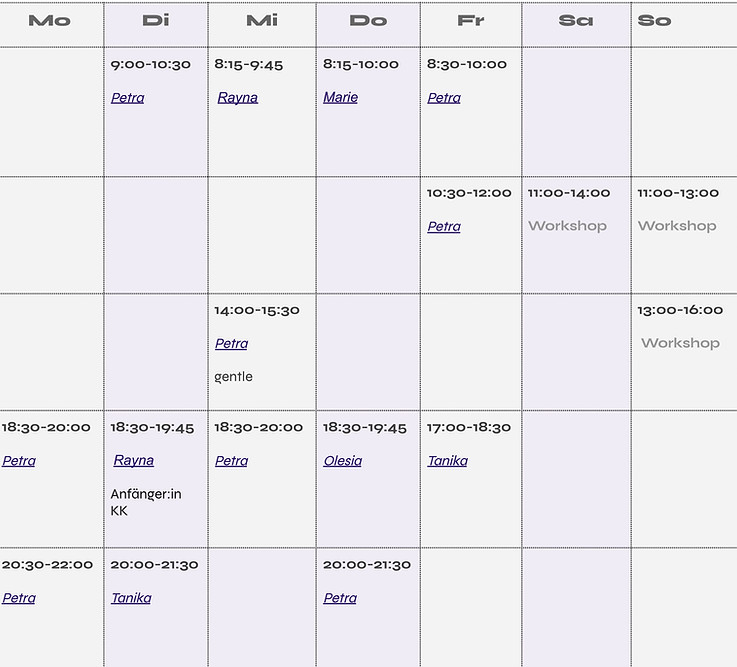The height and width of the screenshot is (667, 737).
Task: Select Tanika's Tuesday 20:00-21:30 class
Action: pos(131,598)
